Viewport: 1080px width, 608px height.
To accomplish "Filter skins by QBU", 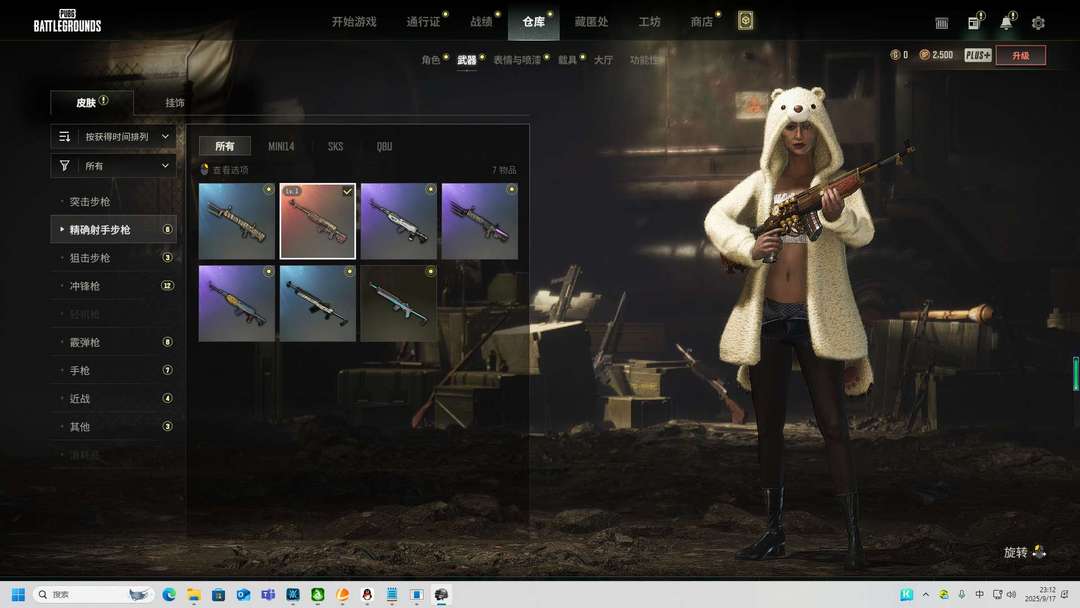I will coord(384,146).
